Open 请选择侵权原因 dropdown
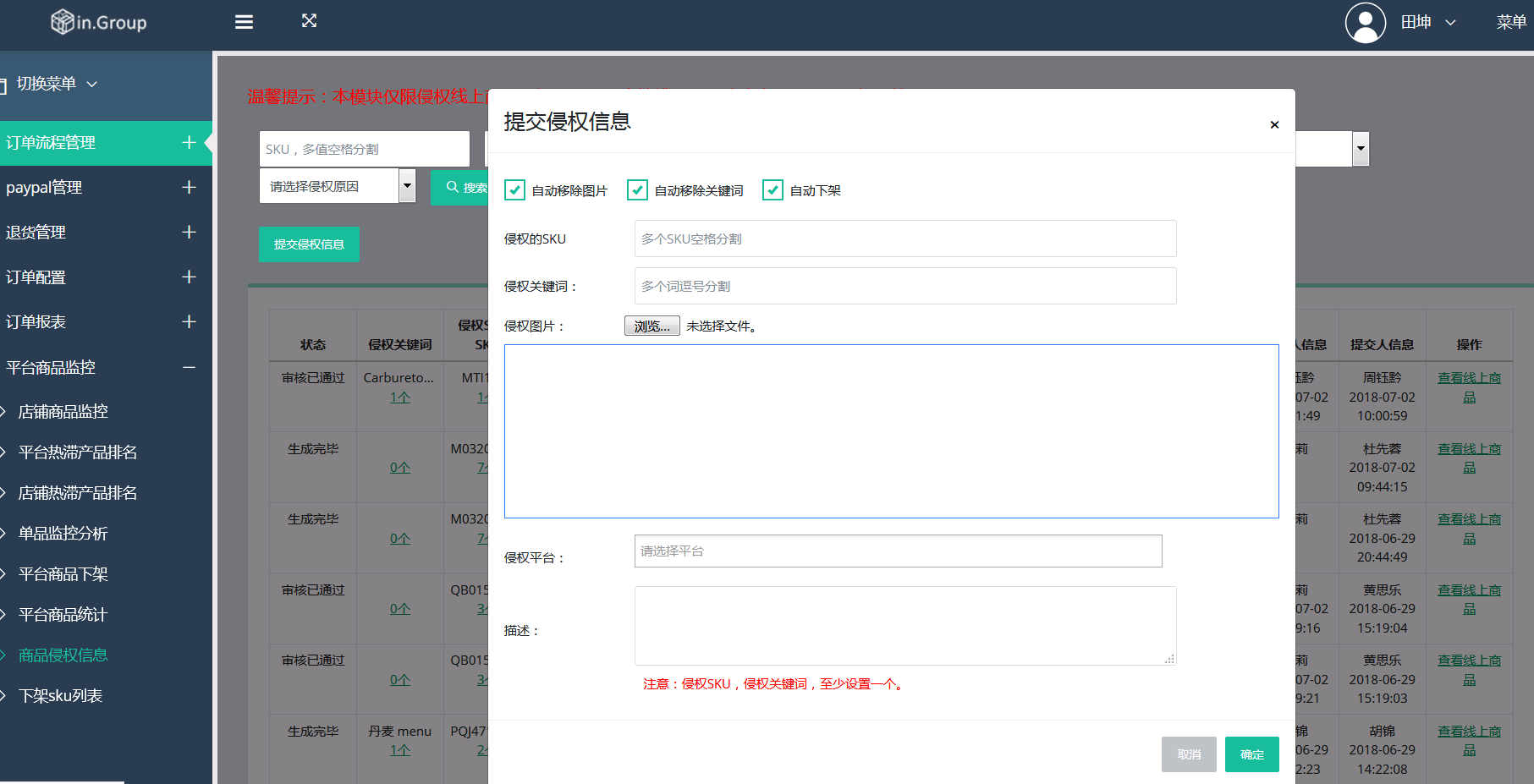This screenshot has width=1534, height=784. [338, 186]
